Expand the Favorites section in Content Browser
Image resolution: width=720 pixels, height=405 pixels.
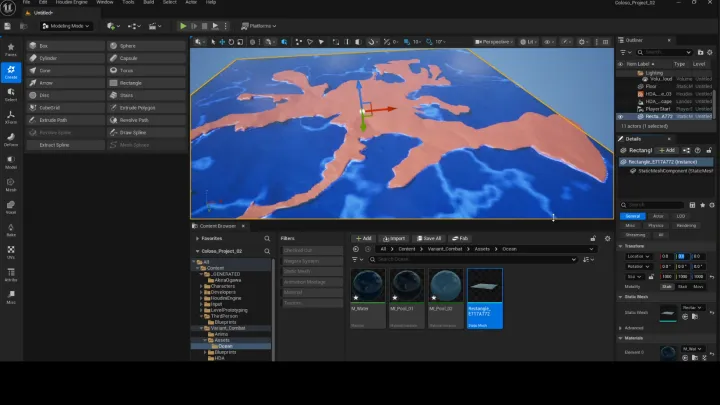197,239
